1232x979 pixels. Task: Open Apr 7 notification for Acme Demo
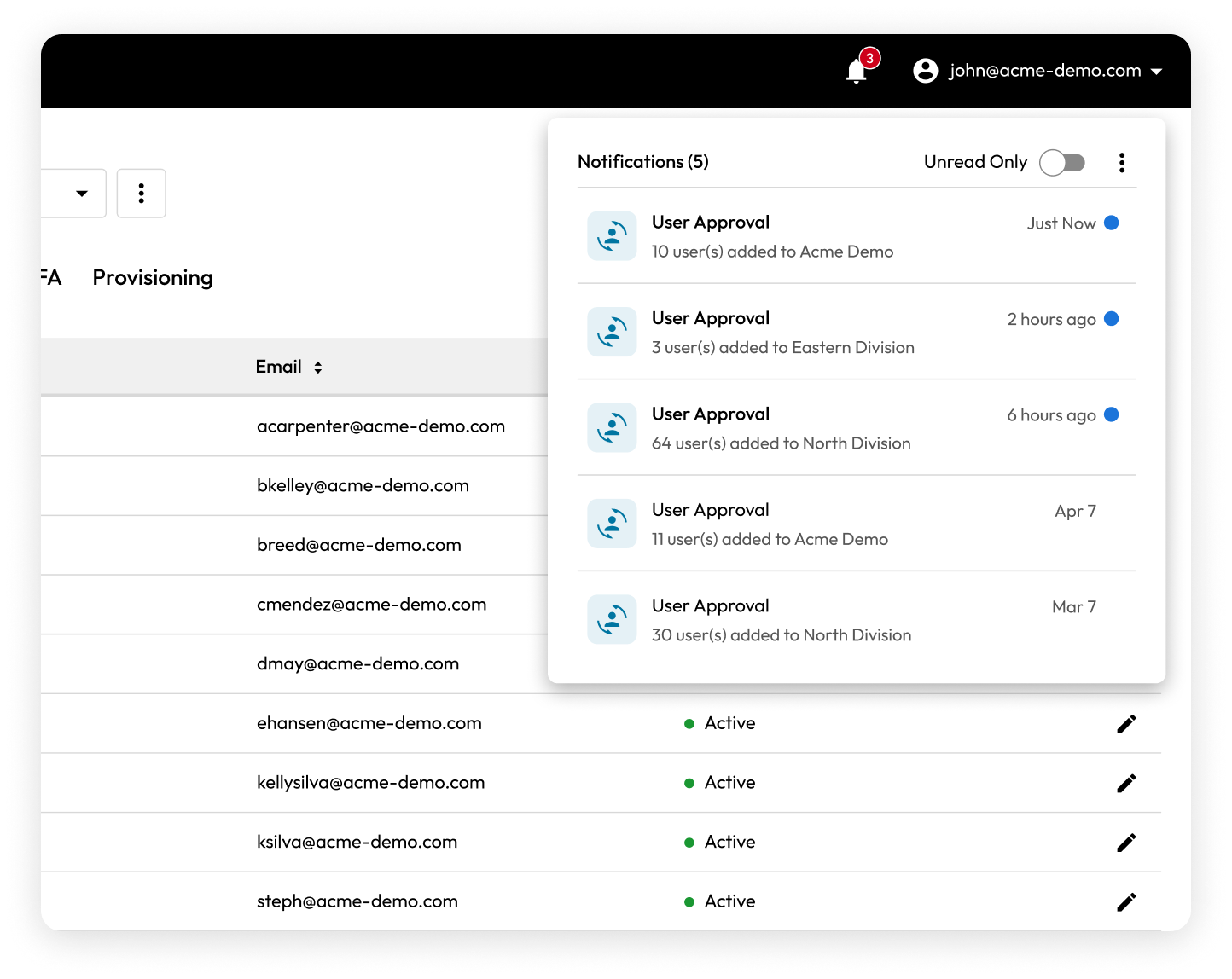770,524
